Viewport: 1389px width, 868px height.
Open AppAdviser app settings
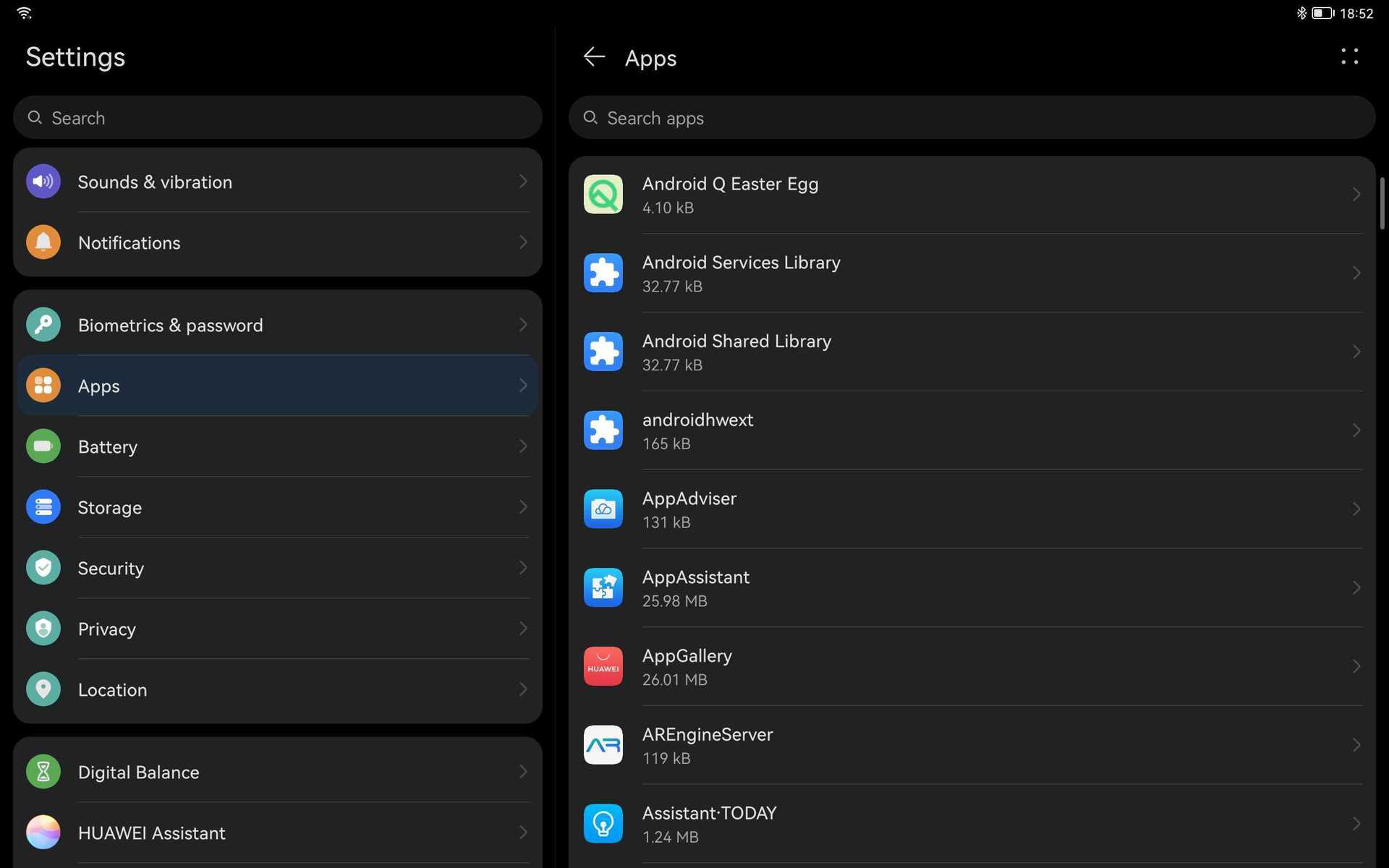[971, 508]
